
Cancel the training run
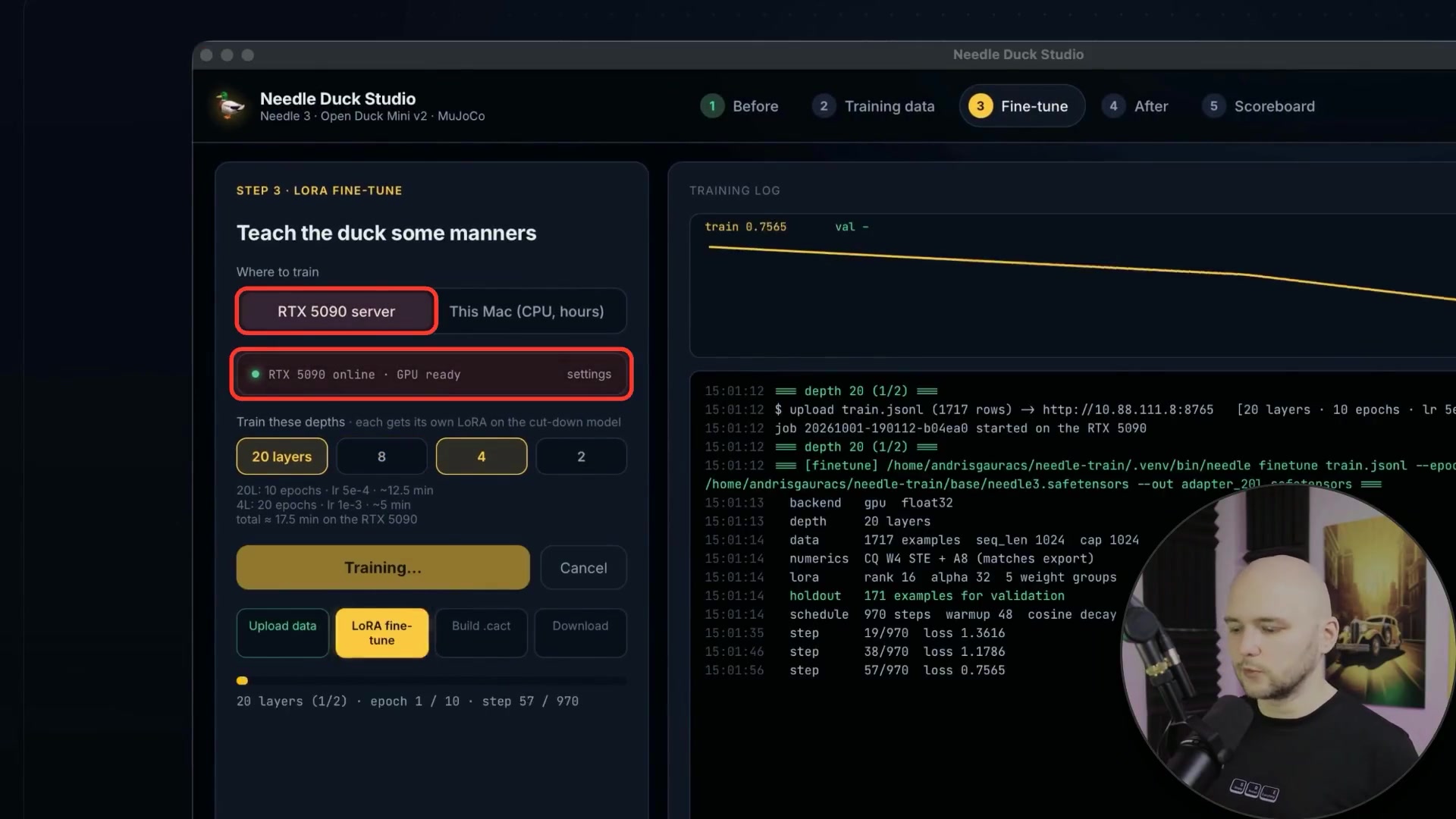tap(583, 567)
